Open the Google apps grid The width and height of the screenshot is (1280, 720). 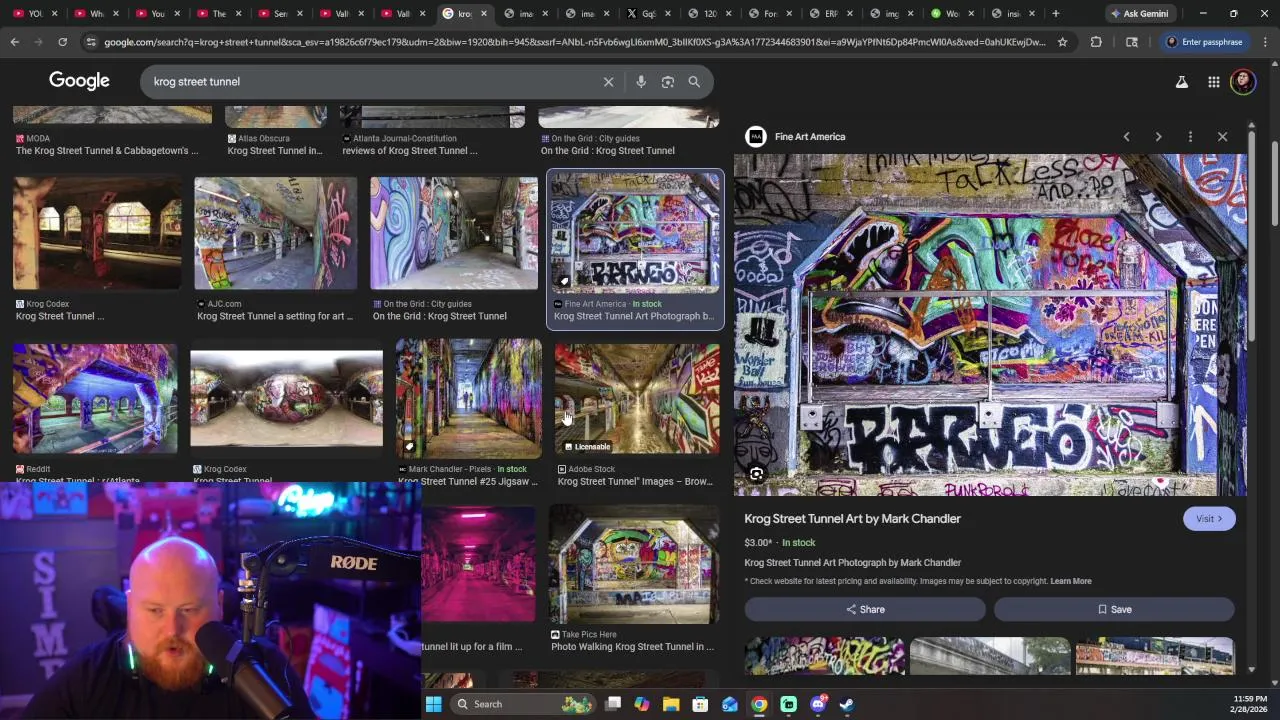click(x=1213, y=82)
